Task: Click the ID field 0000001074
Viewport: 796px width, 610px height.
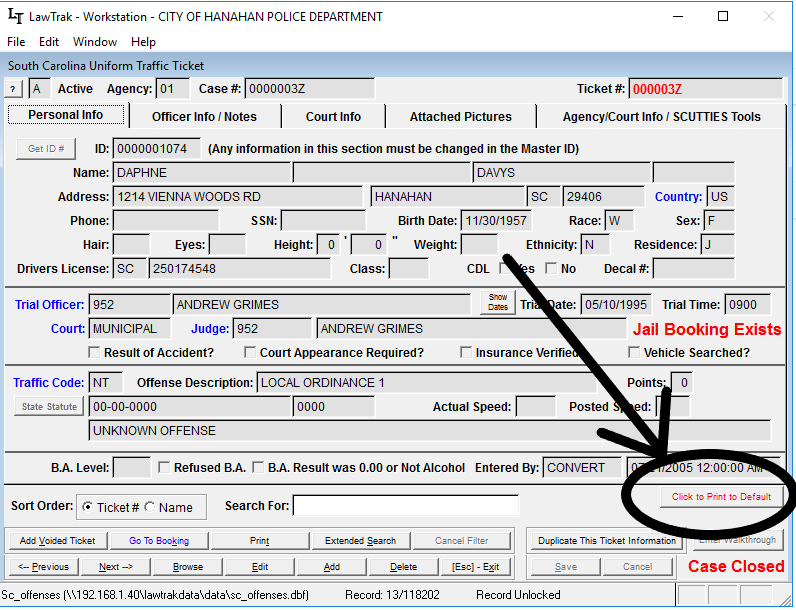Action: pos(156,149)
